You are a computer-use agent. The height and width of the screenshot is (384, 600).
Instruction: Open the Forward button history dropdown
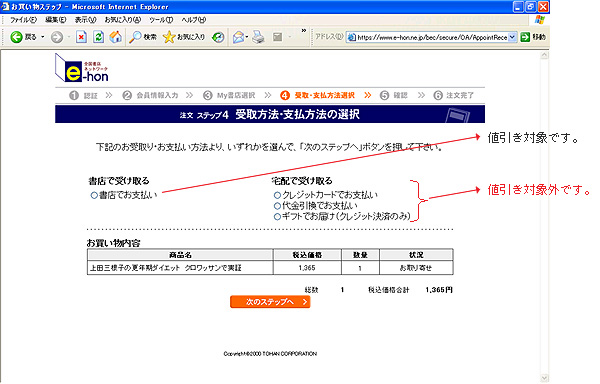click(69, 37)
